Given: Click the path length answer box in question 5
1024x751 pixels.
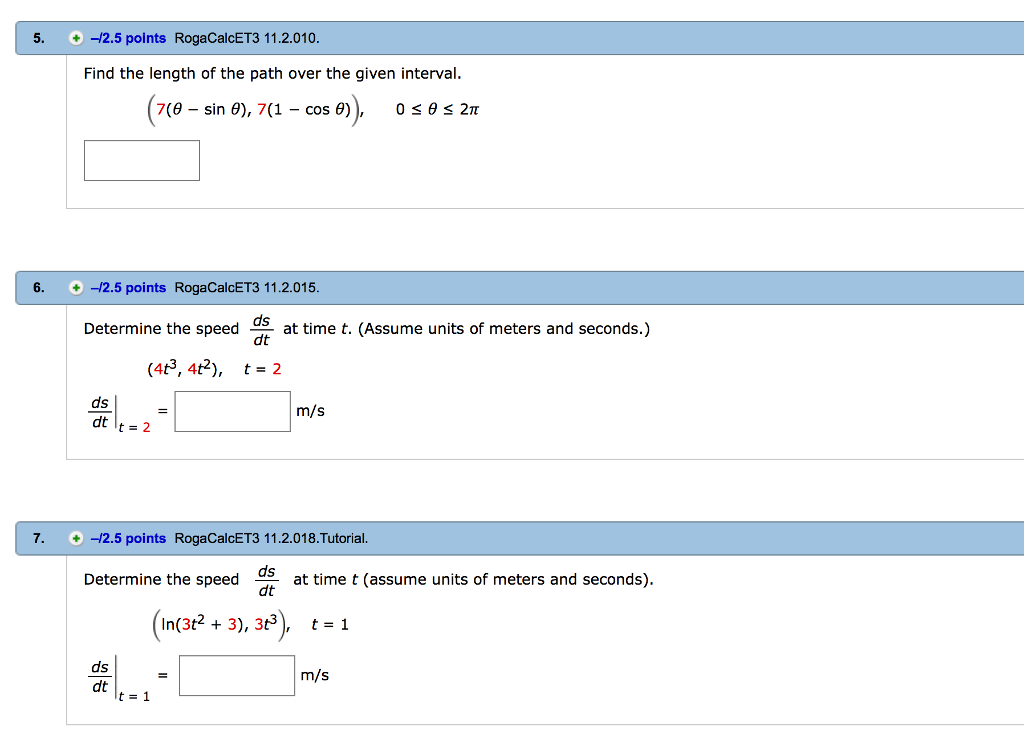Looking at the screenshot, I should click(x=141, y=160).
